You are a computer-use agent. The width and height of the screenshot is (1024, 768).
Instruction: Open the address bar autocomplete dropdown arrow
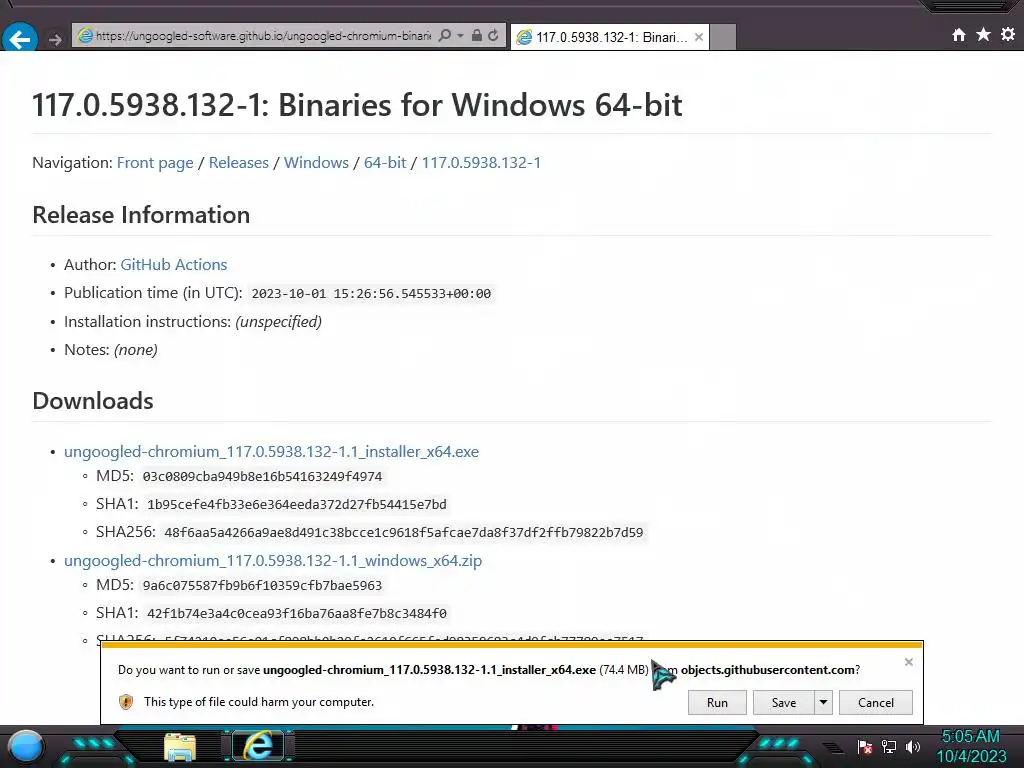(x=460, y=35)
